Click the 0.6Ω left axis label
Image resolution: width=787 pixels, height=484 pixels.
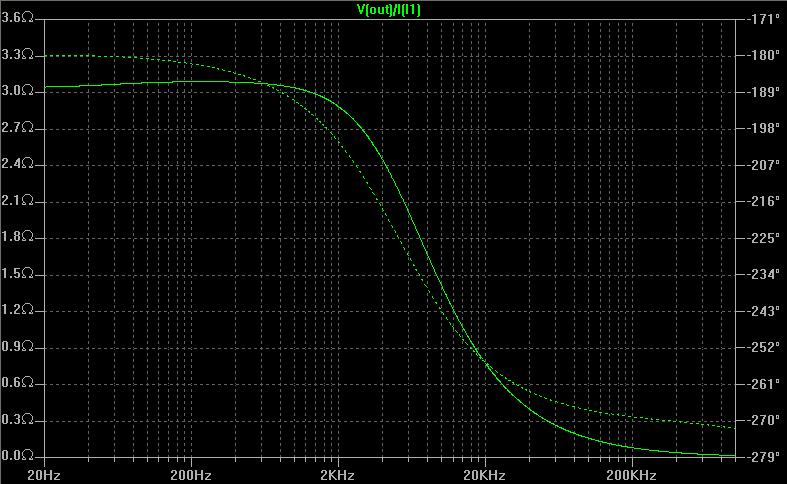18,383
